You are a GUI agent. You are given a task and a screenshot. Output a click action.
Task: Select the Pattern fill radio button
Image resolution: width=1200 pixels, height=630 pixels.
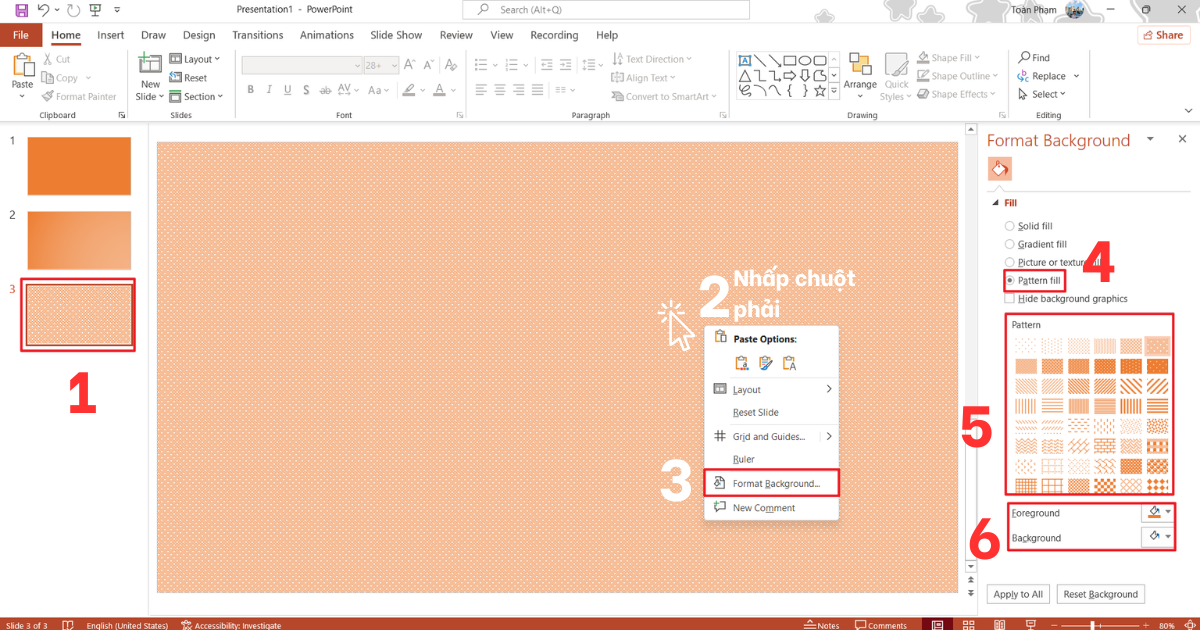coord(1010,280)
